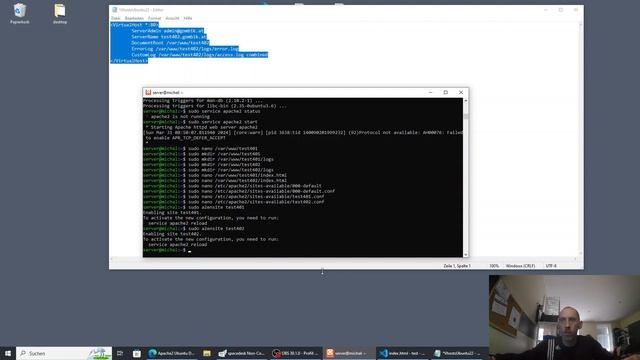The image size is (640, 360).
Task: Open Microsoft Store from the taskbar
Action: 137,353
